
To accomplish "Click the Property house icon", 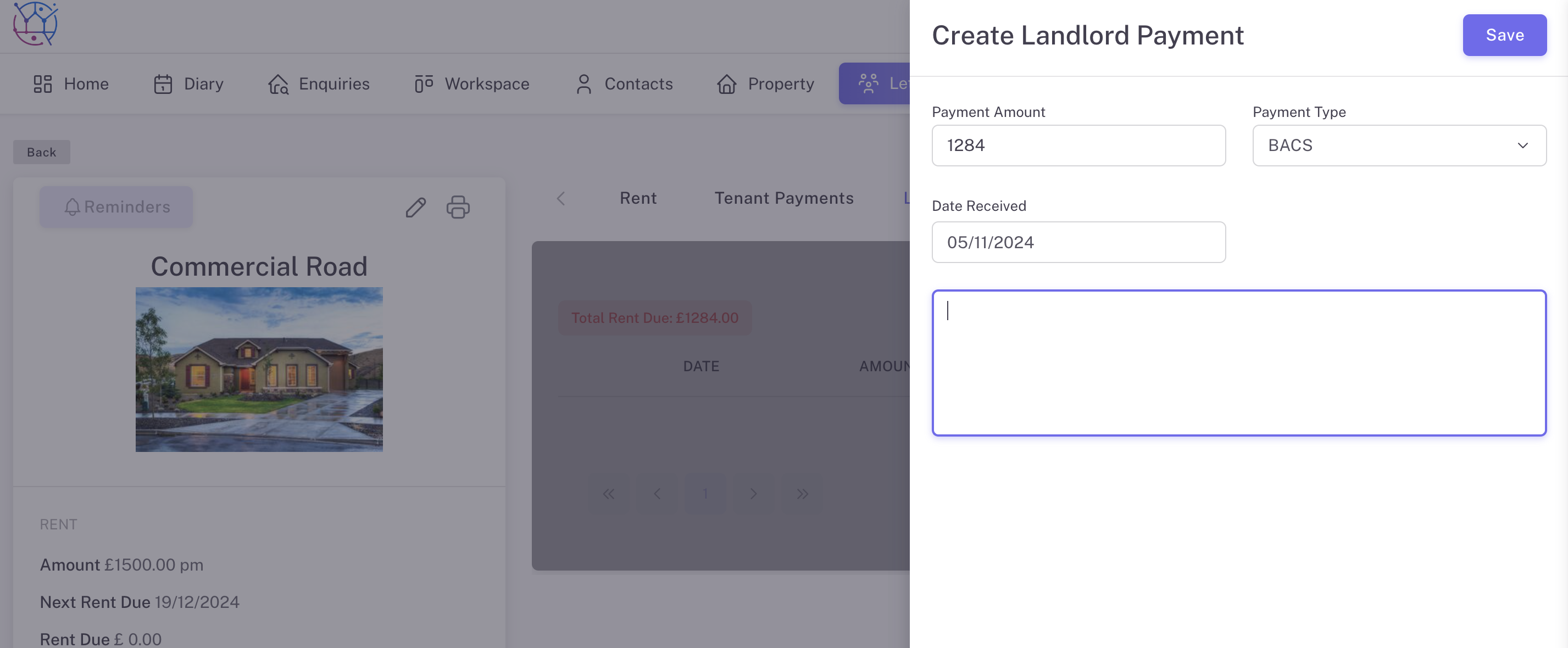I will click(x=726, y=84).
